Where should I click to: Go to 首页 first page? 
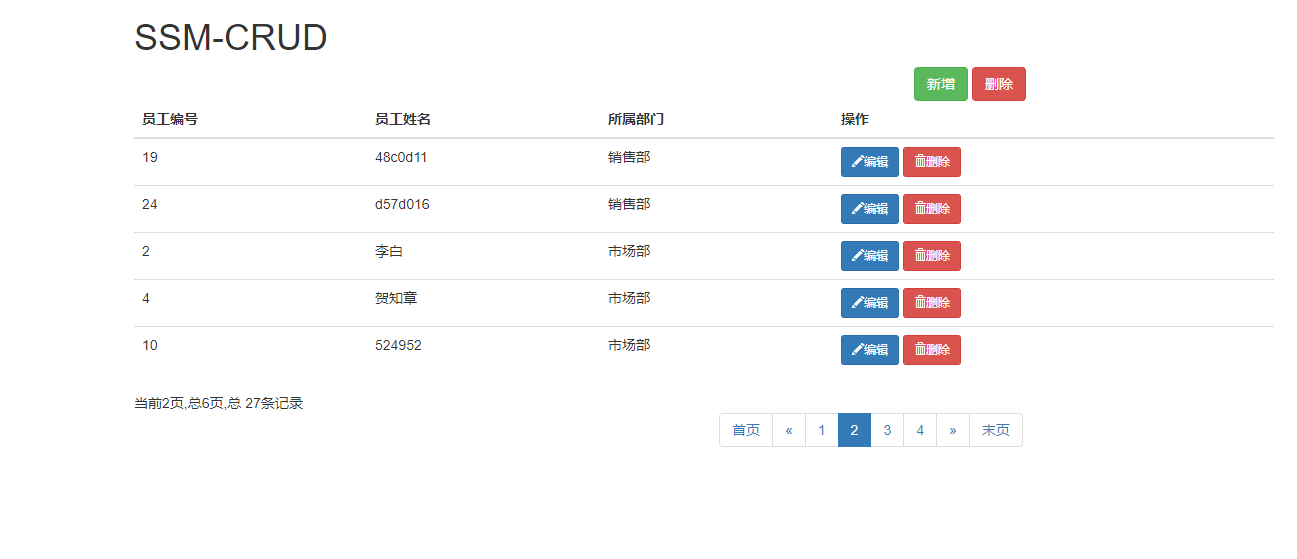coord(746,430)
